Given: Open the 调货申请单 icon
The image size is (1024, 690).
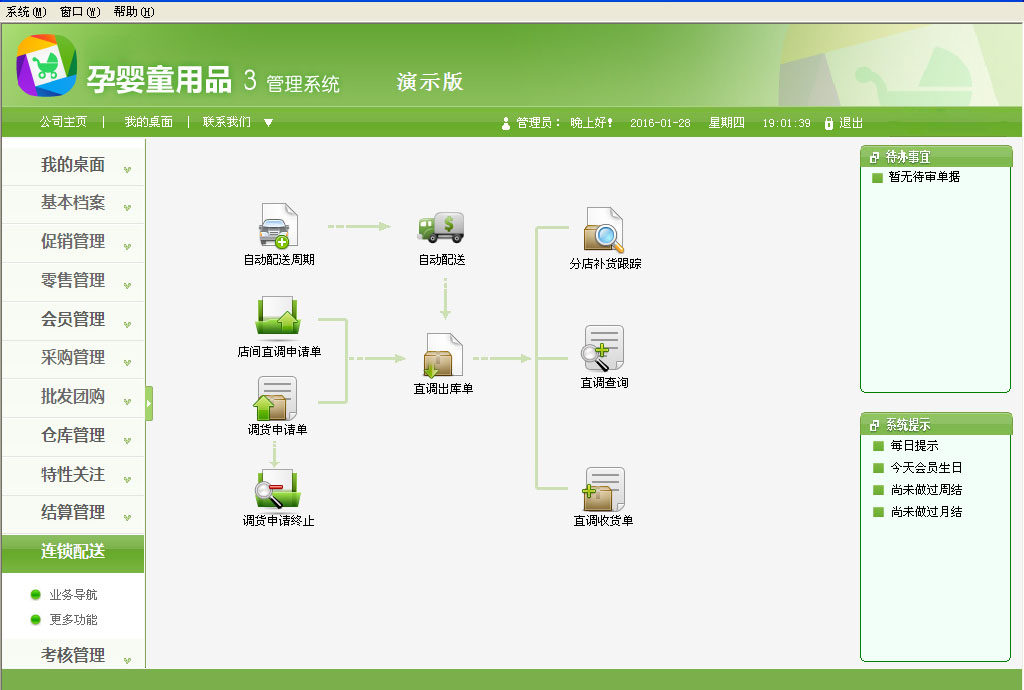Looking at the screenshot, I should click(x=276, y=398).
